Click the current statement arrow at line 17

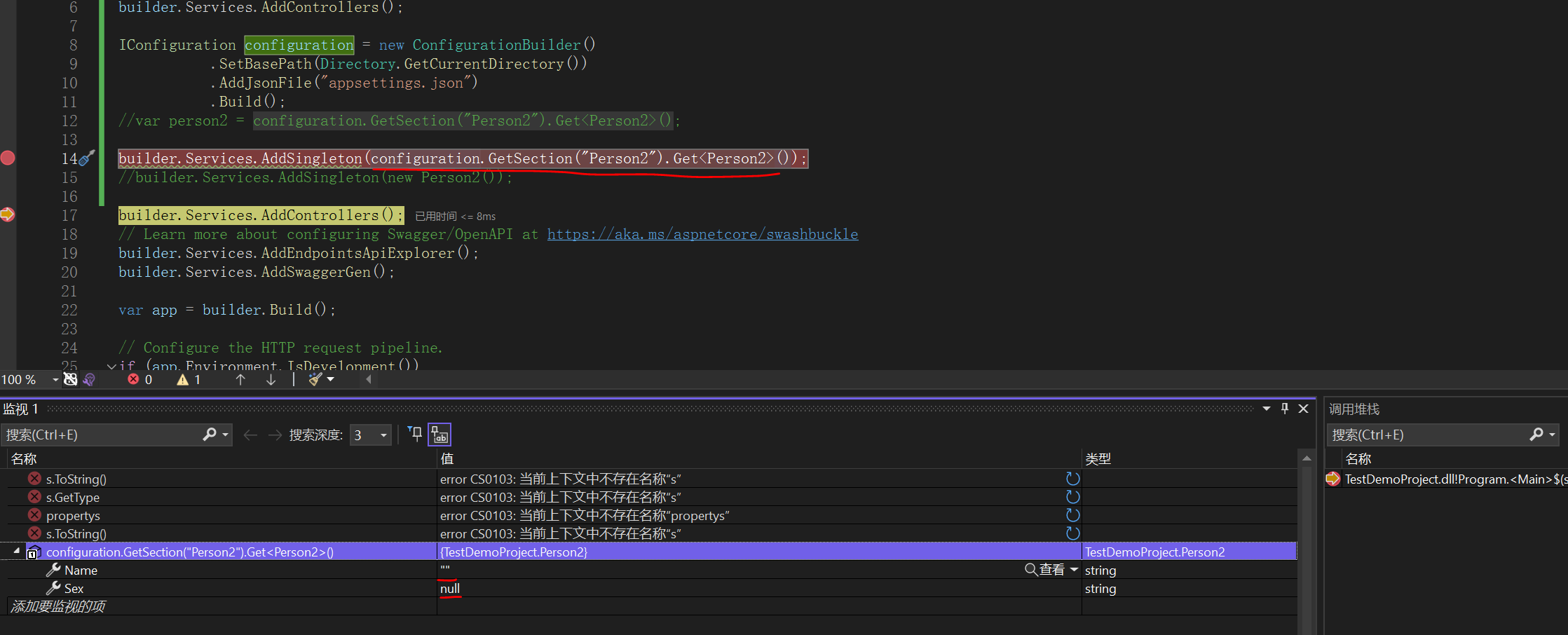(x=8, y=214)
